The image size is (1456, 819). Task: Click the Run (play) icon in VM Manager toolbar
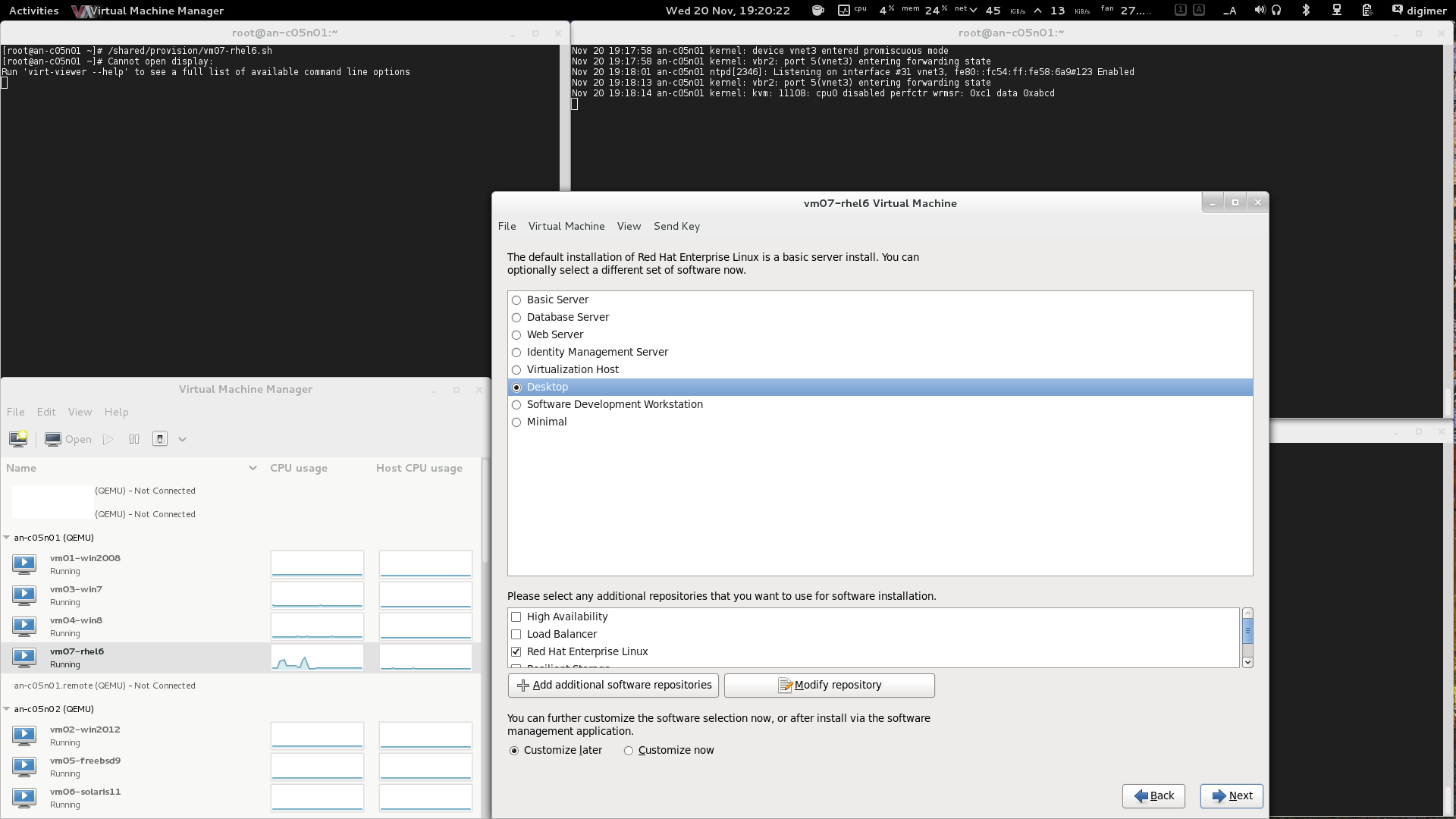(x=108, y=439)
